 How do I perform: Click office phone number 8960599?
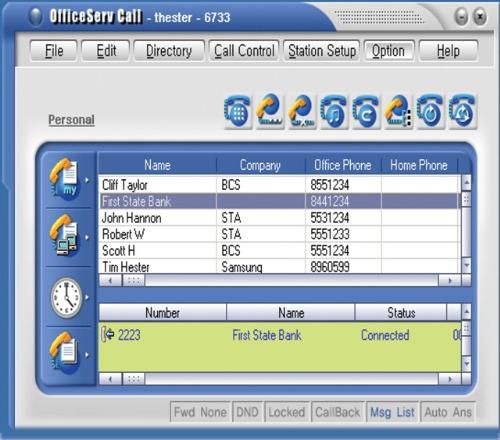[x=330, y=267]
